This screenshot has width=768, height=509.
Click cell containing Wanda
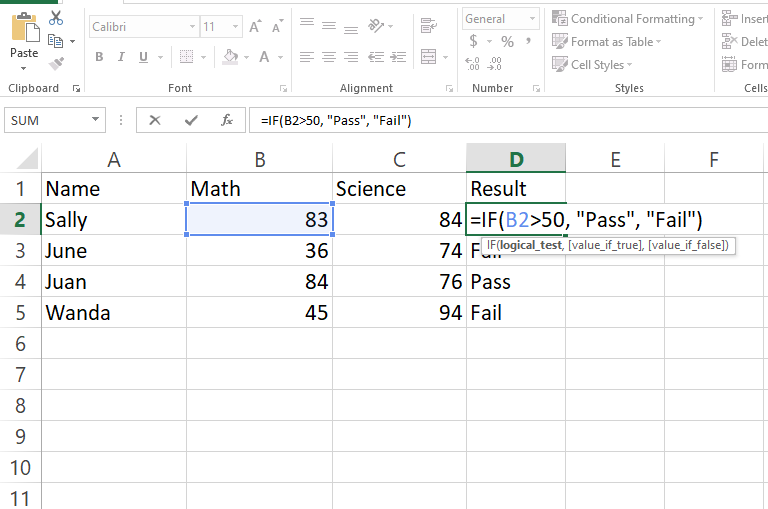[114, 313]
